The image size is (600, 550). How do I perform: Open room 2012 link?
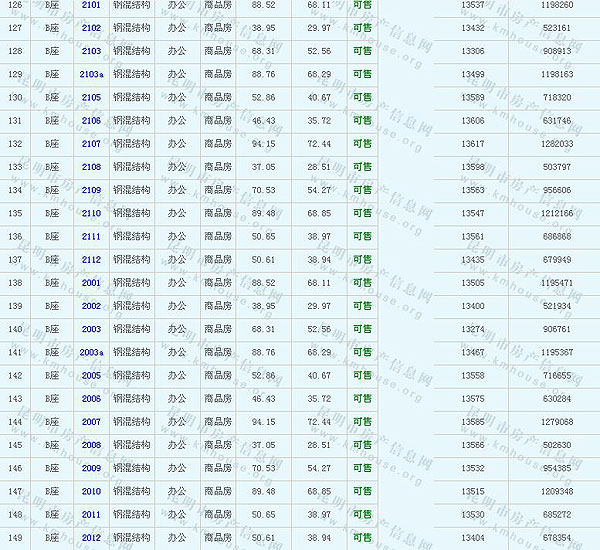click(91, 538)
